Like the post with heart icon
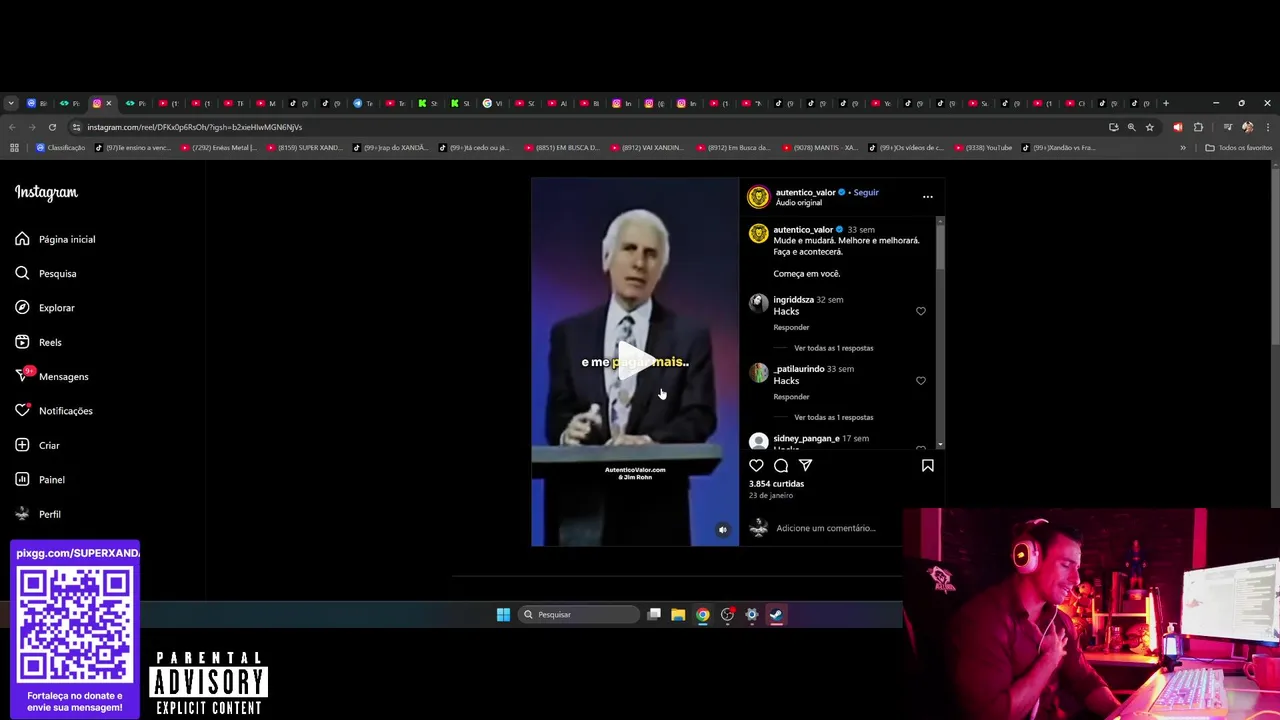Image resolution: width=1280 pixels, height=720 pixels. [x=756, y=465]
